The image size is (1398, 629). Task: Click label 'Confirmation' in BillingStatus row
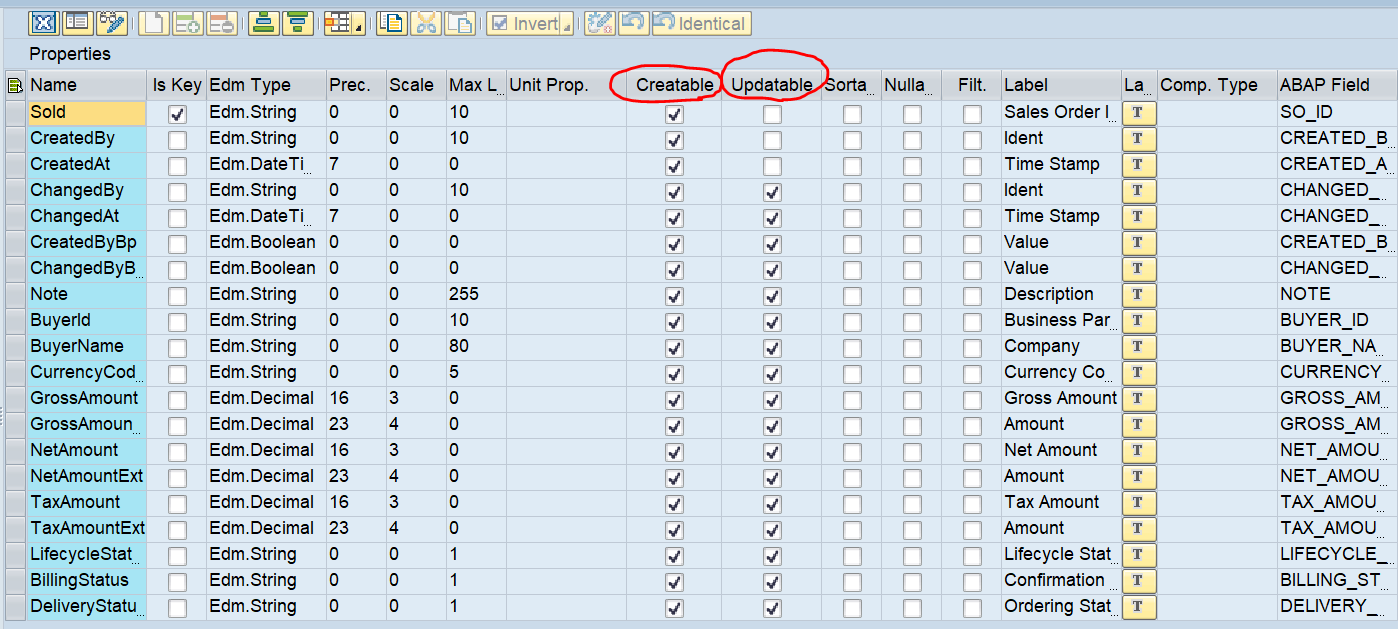coord(1060,580)
